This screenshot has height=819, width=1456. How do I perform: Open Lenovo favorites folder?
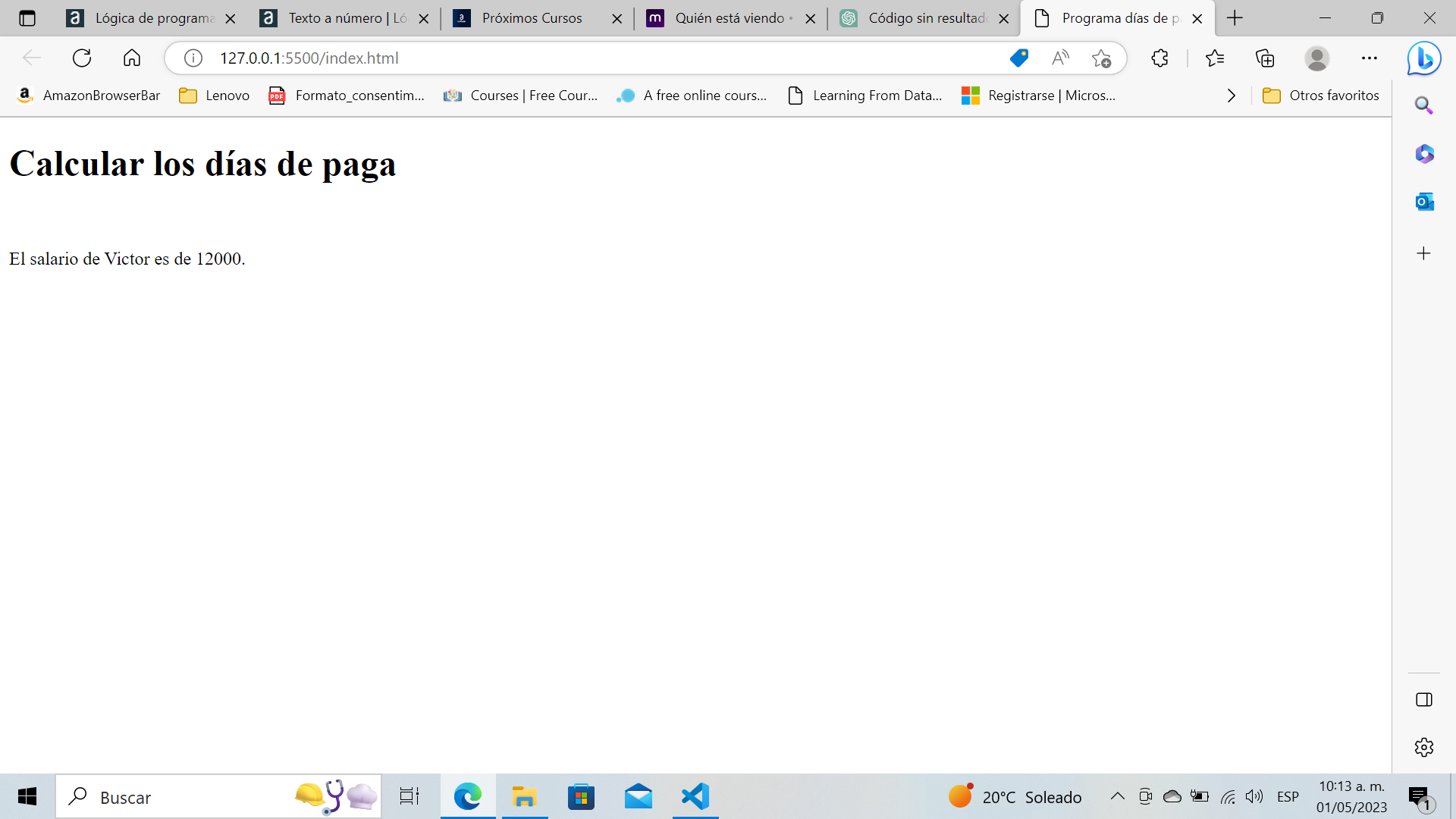coord(215,96)
